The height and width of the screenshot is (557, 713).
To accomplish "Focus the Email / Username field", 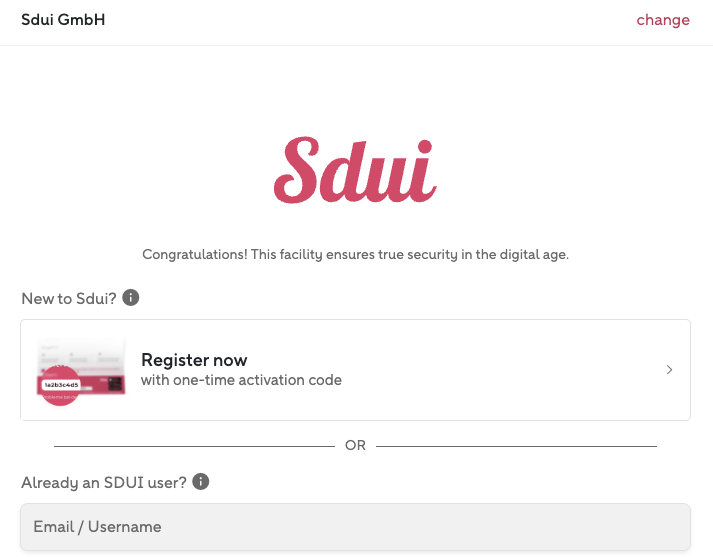I will [x=355, y=527].
